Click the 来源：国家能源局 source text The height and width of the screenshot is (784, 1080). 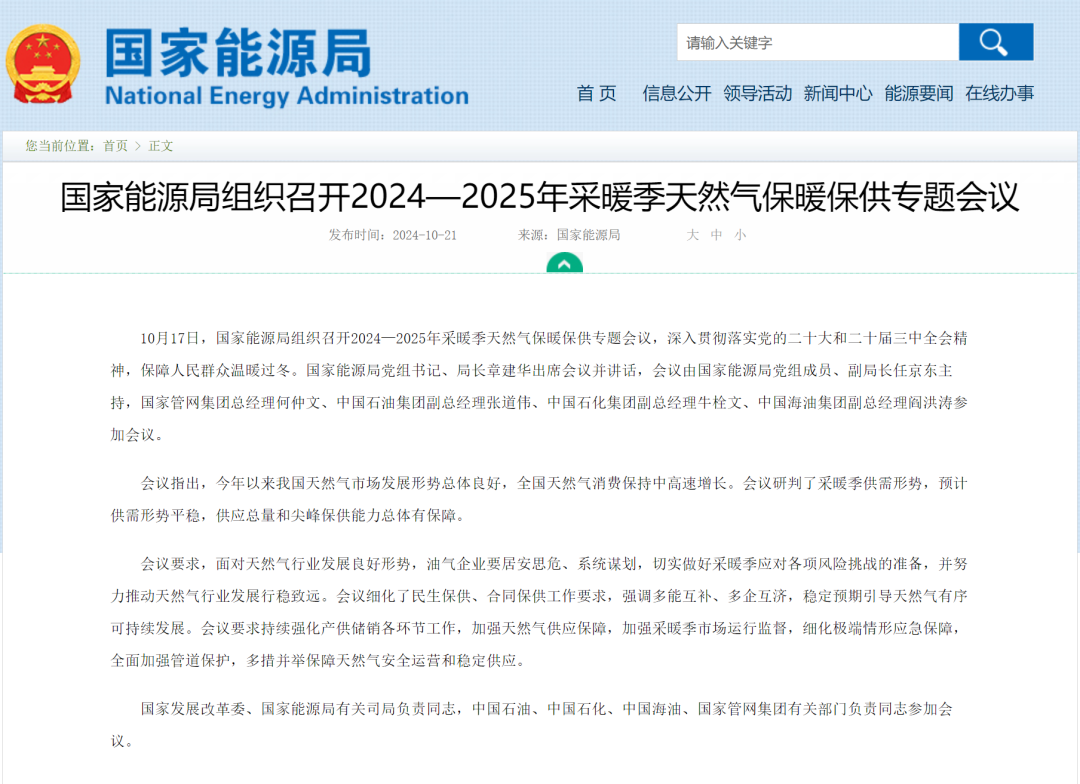[x=569, y=235]
